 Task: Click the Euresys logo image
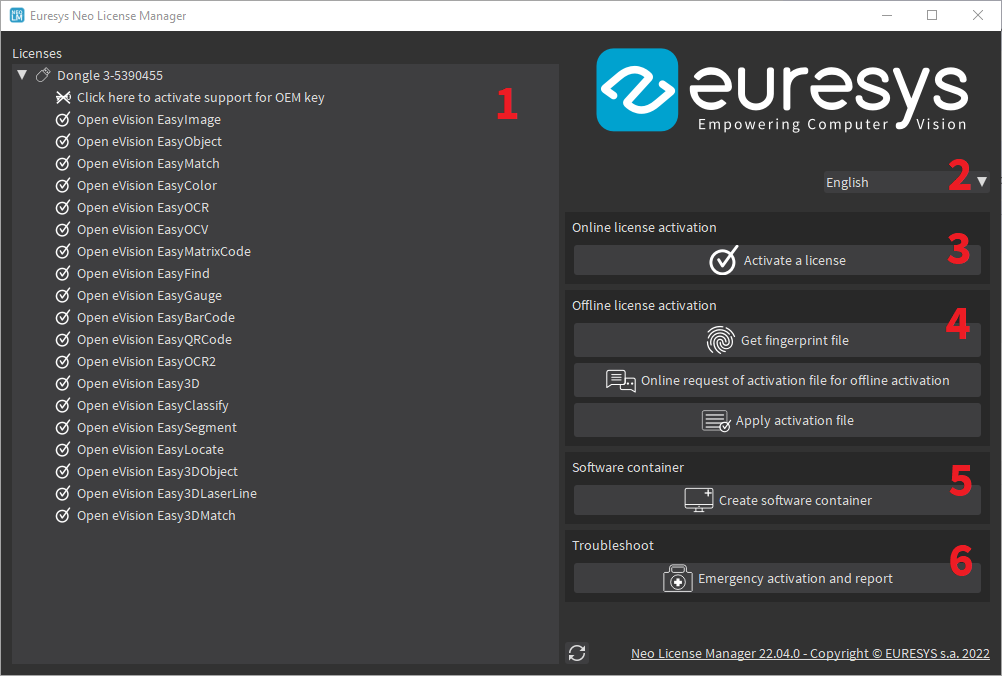click(x=782, y=92)
